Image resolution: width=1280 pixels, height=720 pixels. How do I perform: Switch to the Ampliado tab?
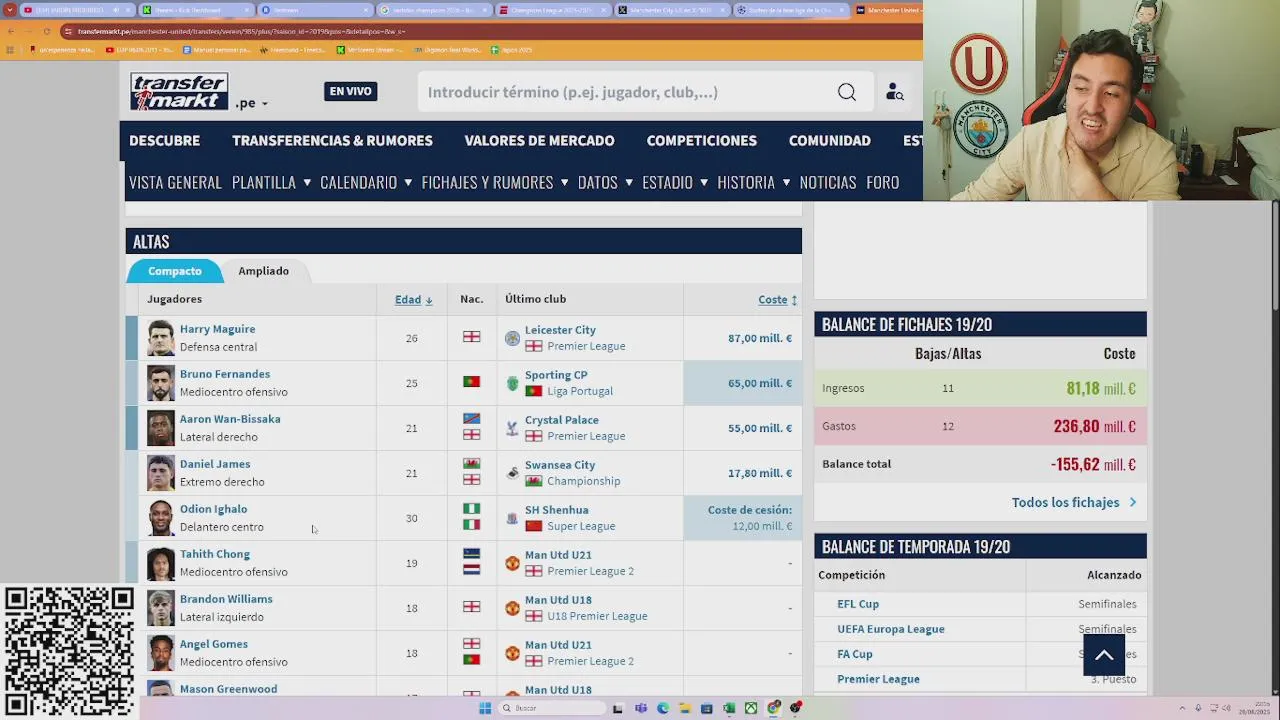[x=263, y=271]
